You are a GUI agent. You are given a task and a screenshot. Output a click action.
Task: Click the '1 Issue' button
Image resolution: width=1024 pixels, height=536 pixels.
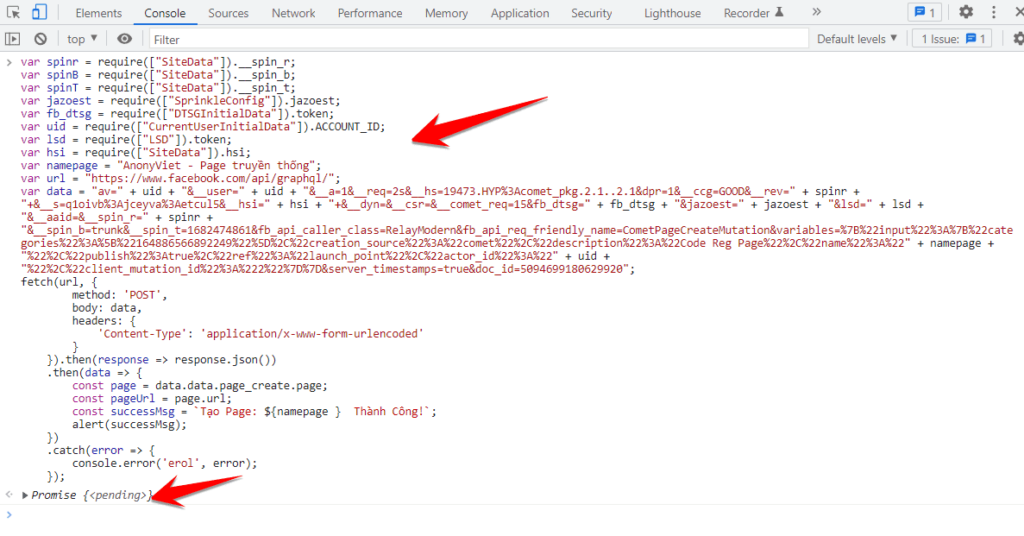pyautogui.click(x=954, y=39)
